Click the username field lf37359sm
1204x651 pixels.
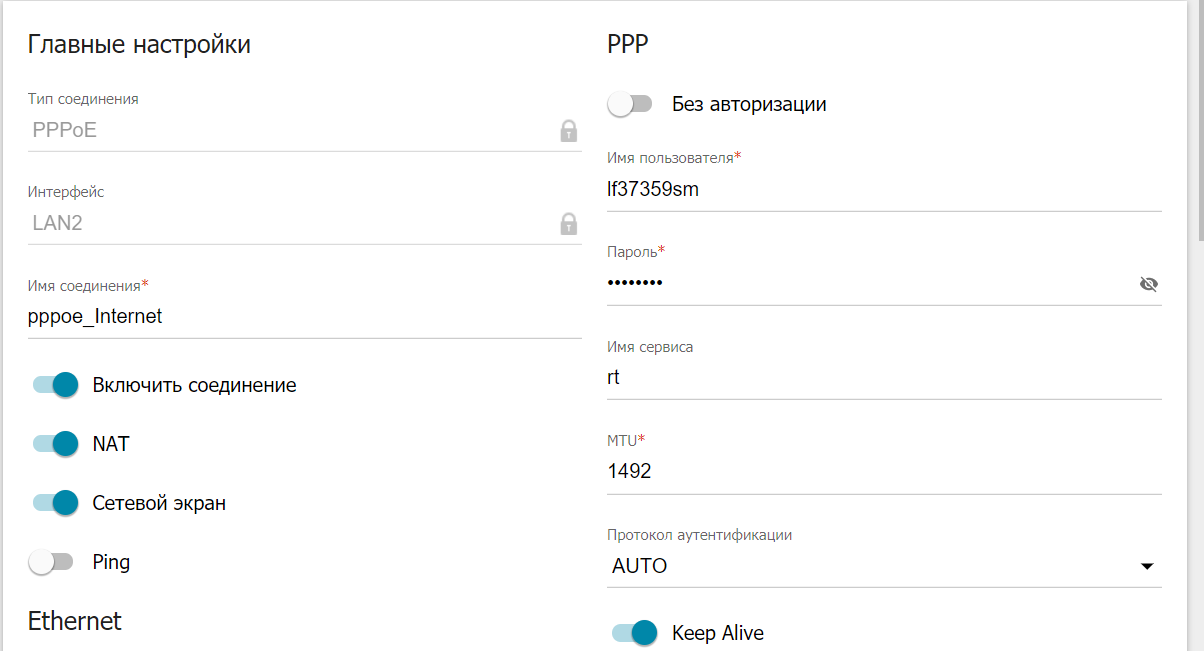coord(884,190)
